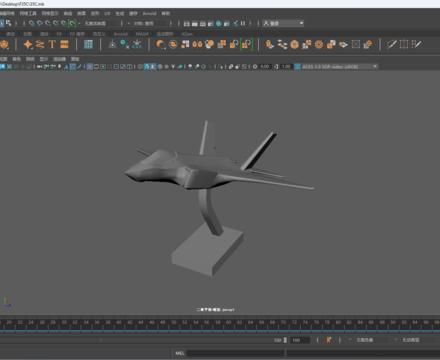Select the orange sphere bevel-style icon on the shelf
Viewport: 440px width, 360px height.
295,44
